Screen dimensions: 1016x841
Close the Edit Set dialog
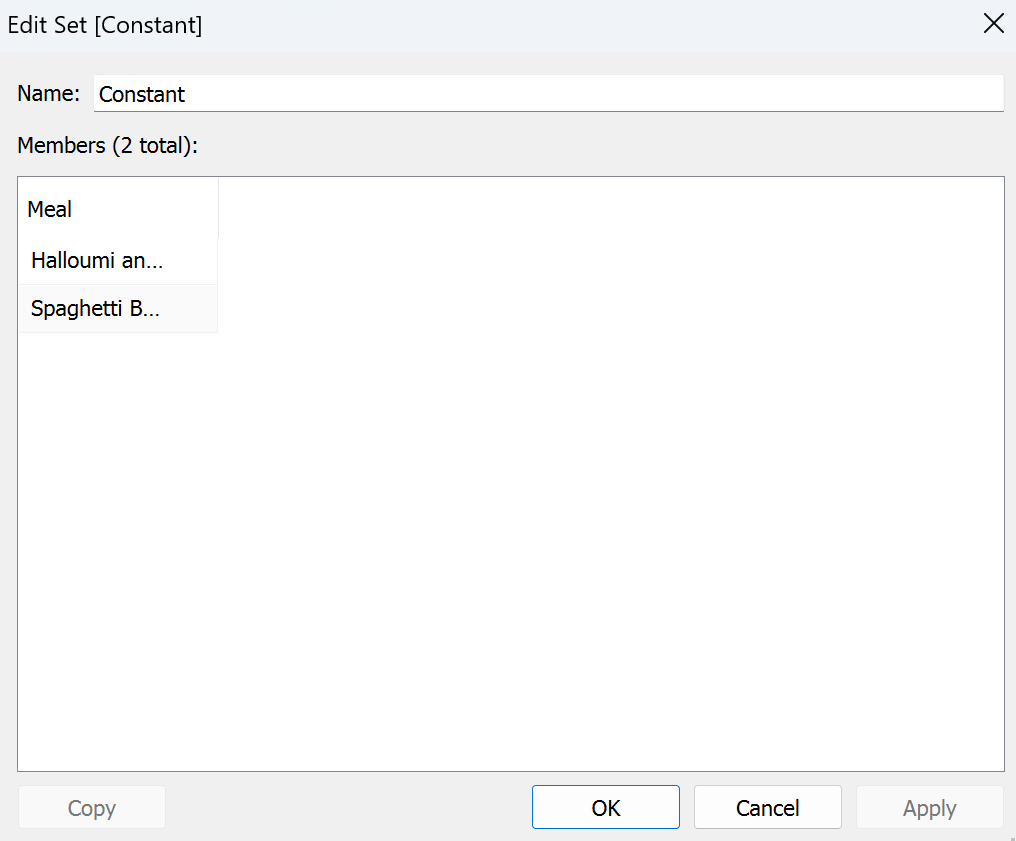(x=993, y=25)
